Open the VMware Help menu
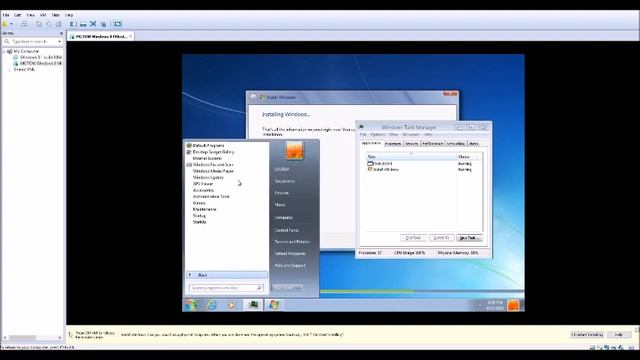This screenshot has width=640, height=360. [69, 15]
